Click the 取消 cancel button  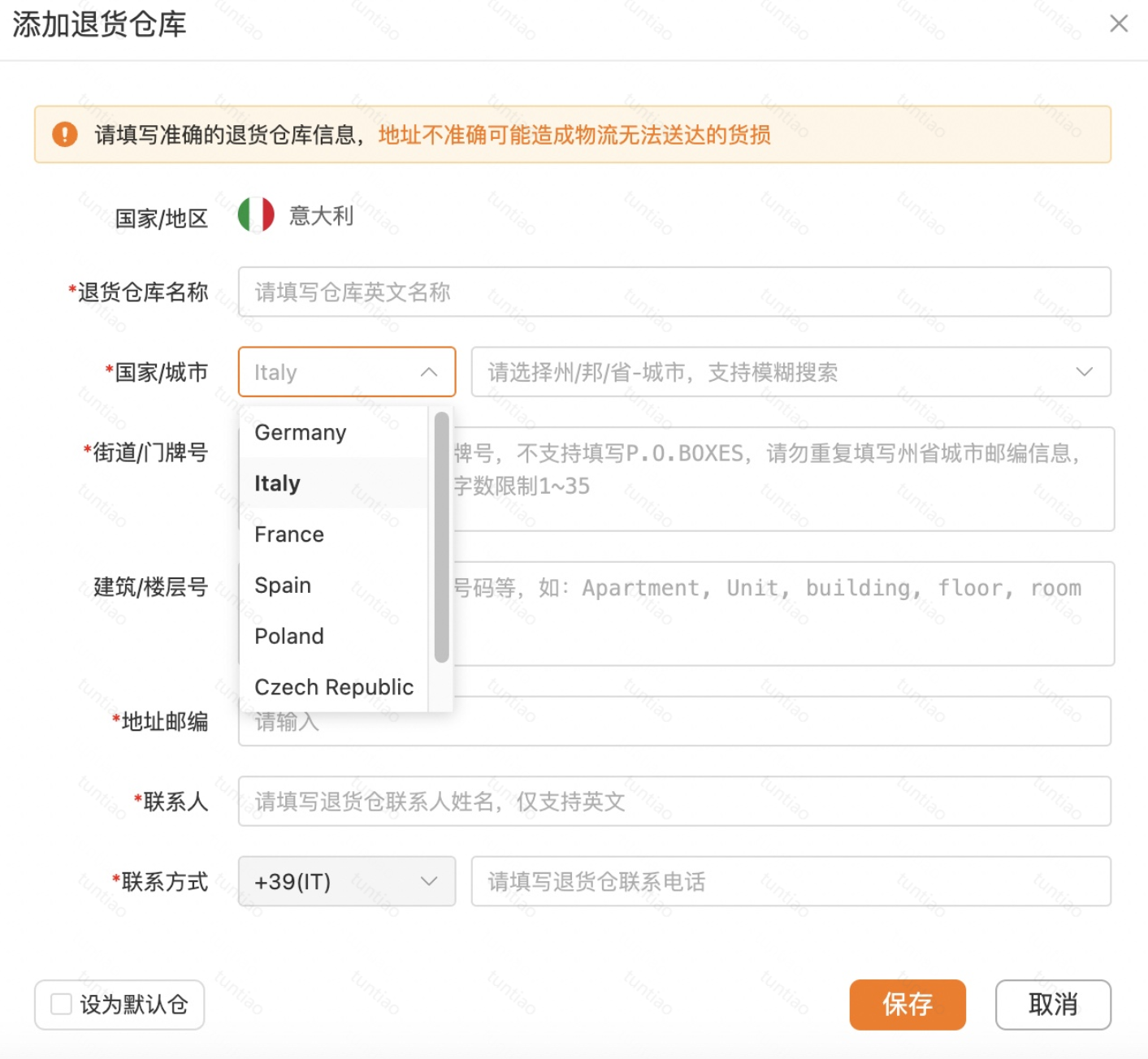(1052, 1005)
